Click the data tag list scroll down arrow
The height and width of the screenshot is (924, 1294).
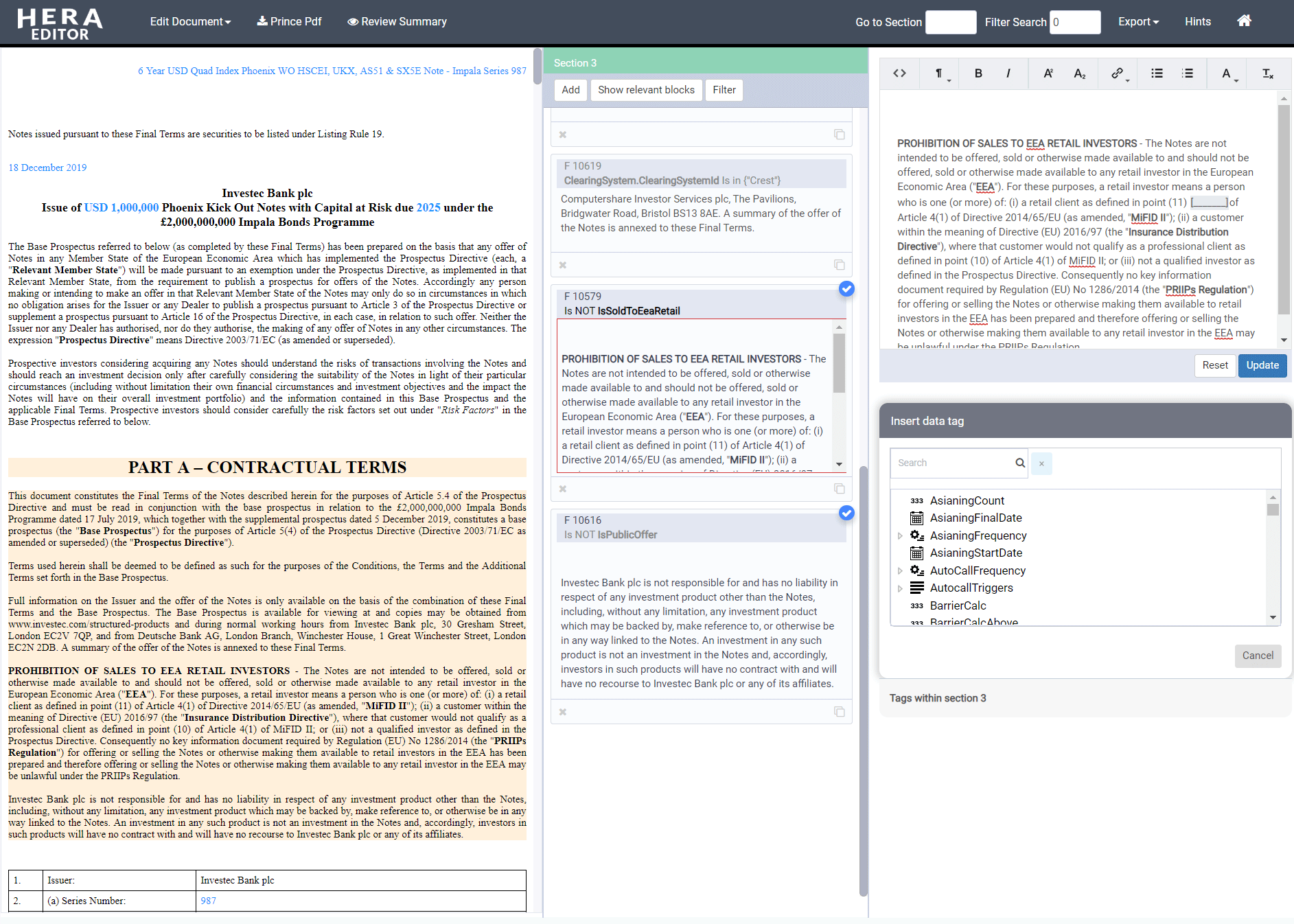pyautogui.click(x=1273, y=618)
